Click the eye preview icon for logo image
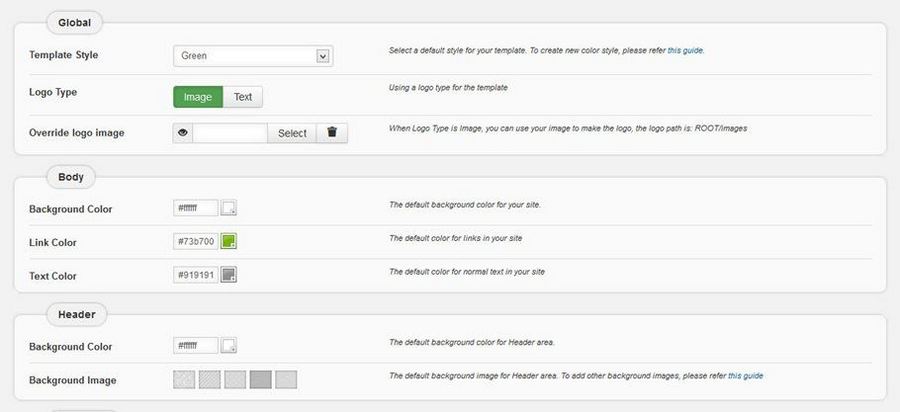 coord(182,133)
